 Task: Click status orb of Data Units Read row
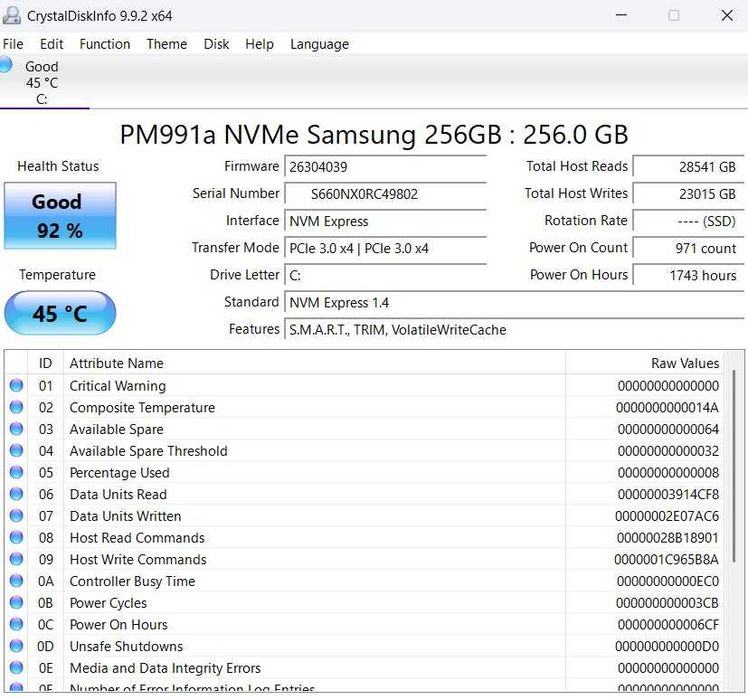[x=16, y=494]
